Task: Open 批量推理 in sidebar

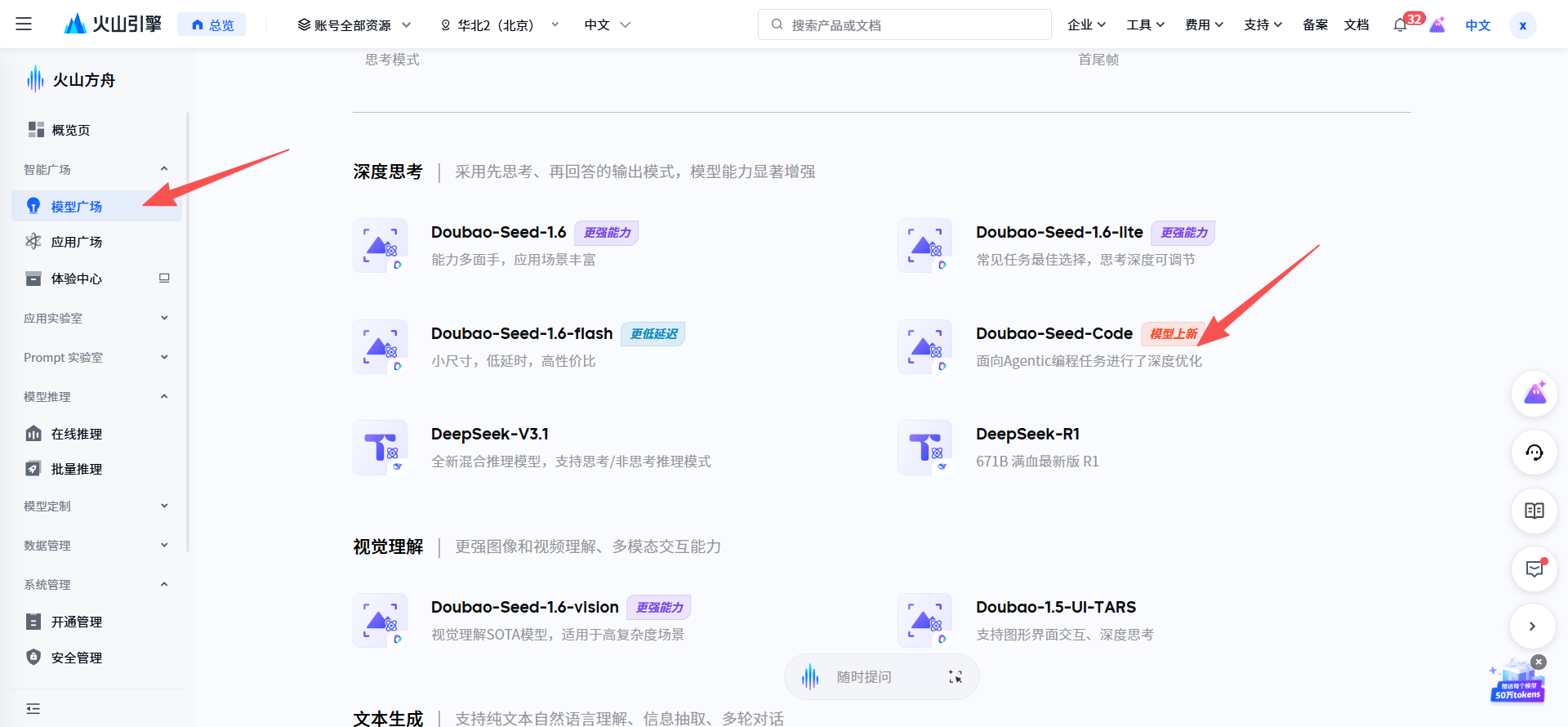Action: (96, 469)
